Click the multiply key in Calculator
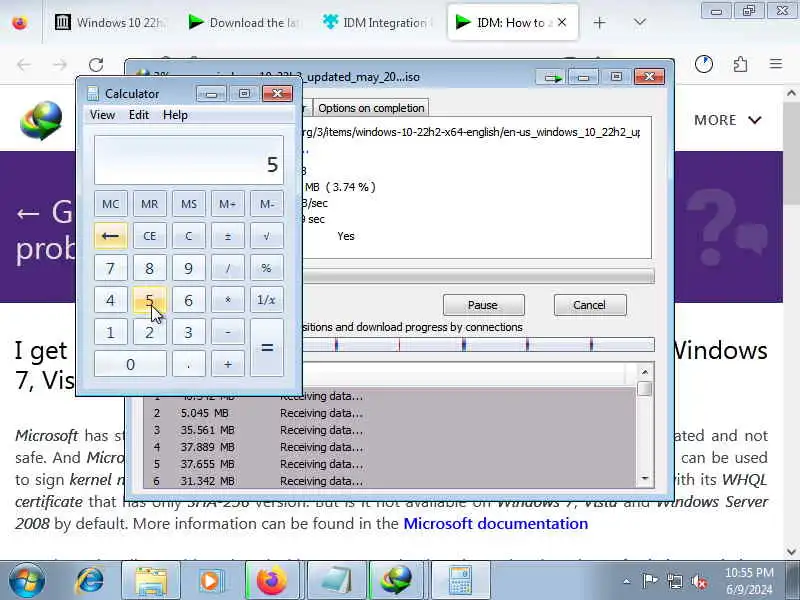Viewport: 800px width, 600px height. (228, 300)
